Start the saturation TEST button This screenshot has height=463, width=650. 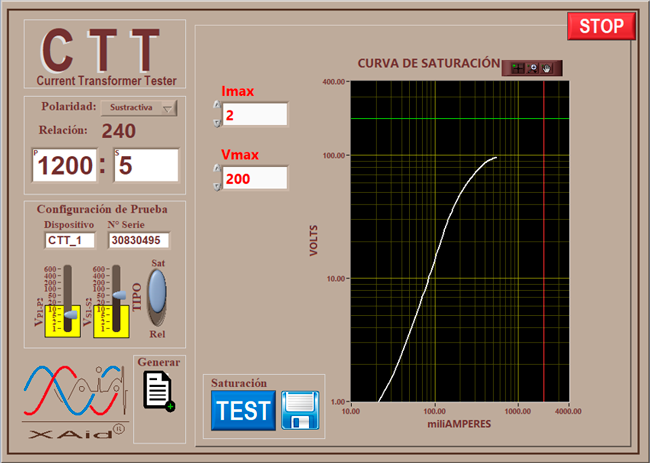[x=243, y=410]
